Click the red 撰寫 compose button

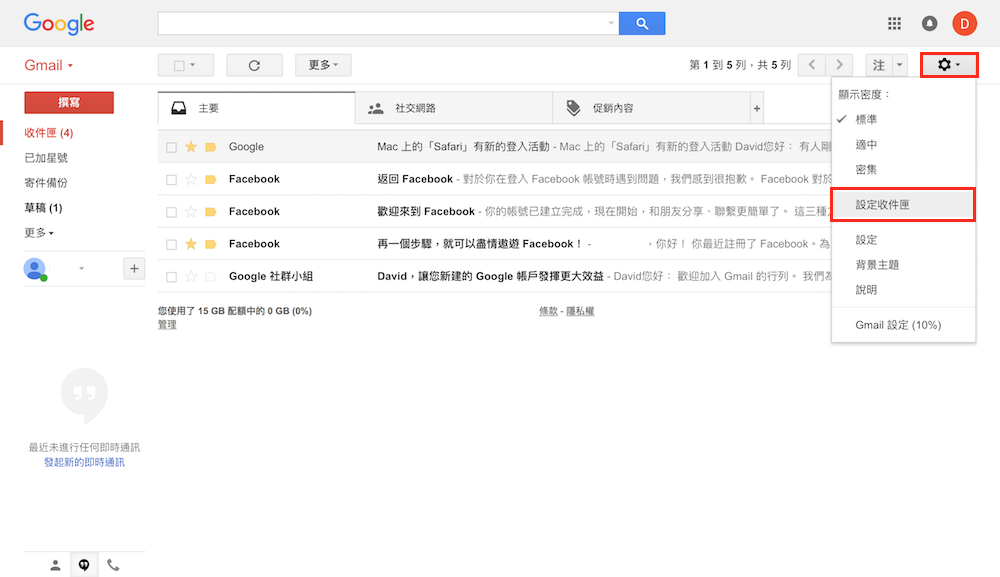[69, 102]
